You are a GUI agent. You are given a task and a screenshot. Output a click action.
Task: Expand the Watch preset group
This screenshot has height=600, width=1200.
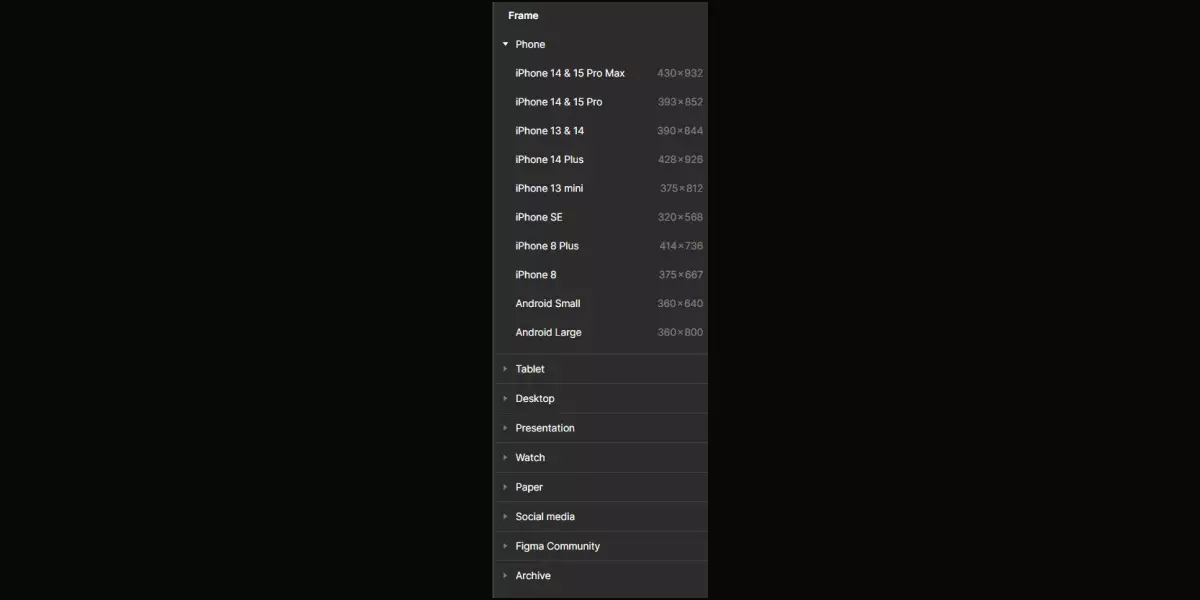pyautogui.click(x=505, y=457)
